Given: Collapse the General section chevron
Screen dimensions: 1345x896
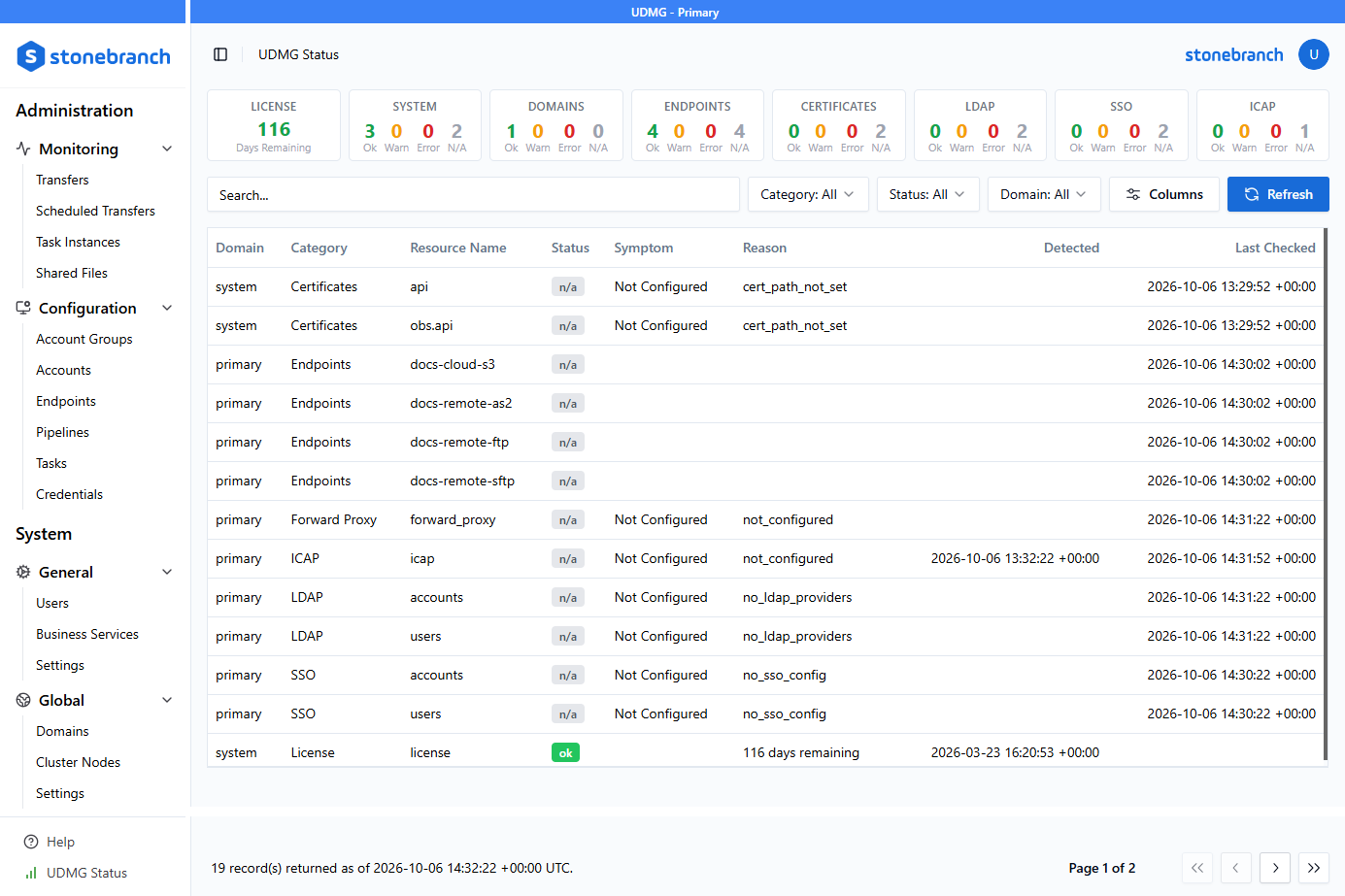Looking at the screenshot, I should click(167, 572).
